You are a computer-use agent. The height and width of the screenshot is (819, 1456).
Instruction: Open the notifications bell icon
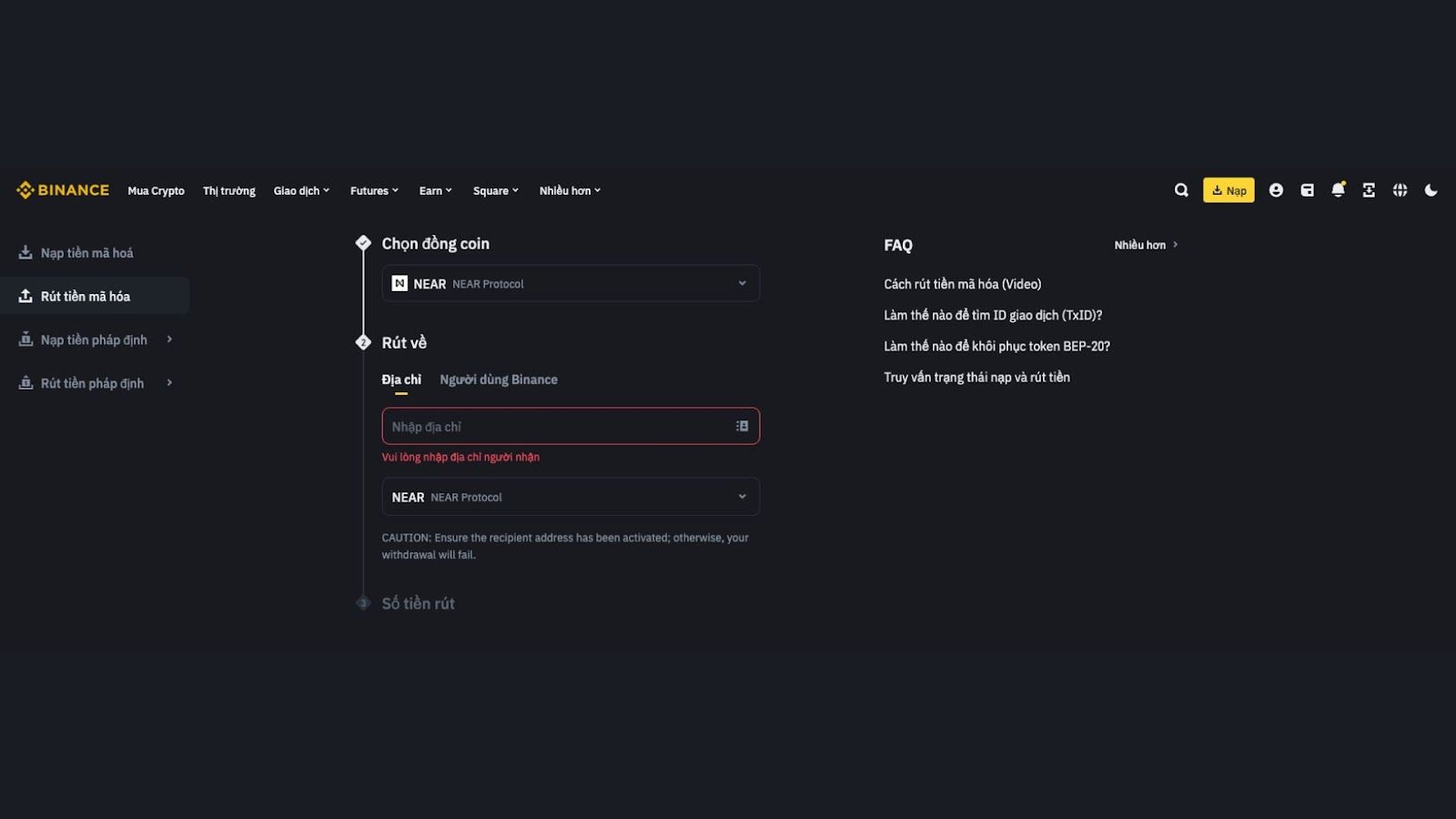[1338, 190]
